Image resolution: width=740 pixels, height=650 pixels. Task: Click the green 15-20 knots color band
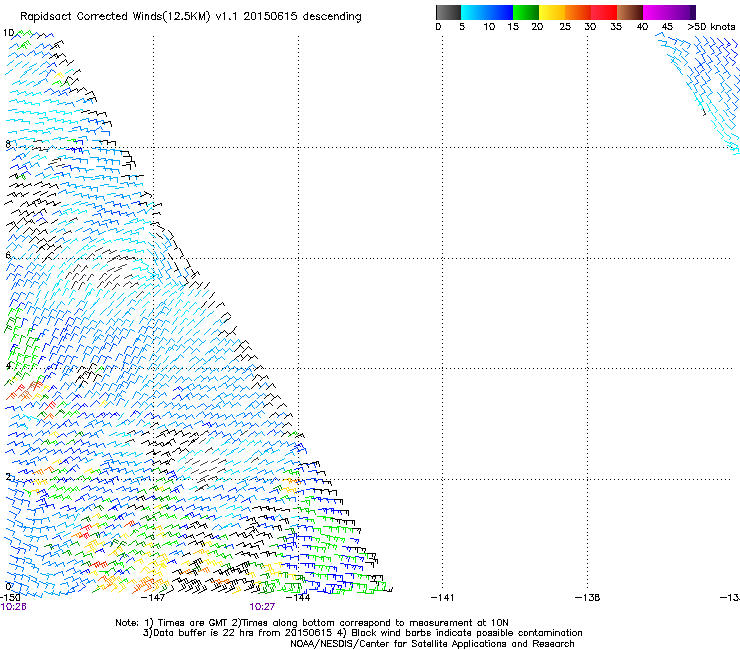526,12
